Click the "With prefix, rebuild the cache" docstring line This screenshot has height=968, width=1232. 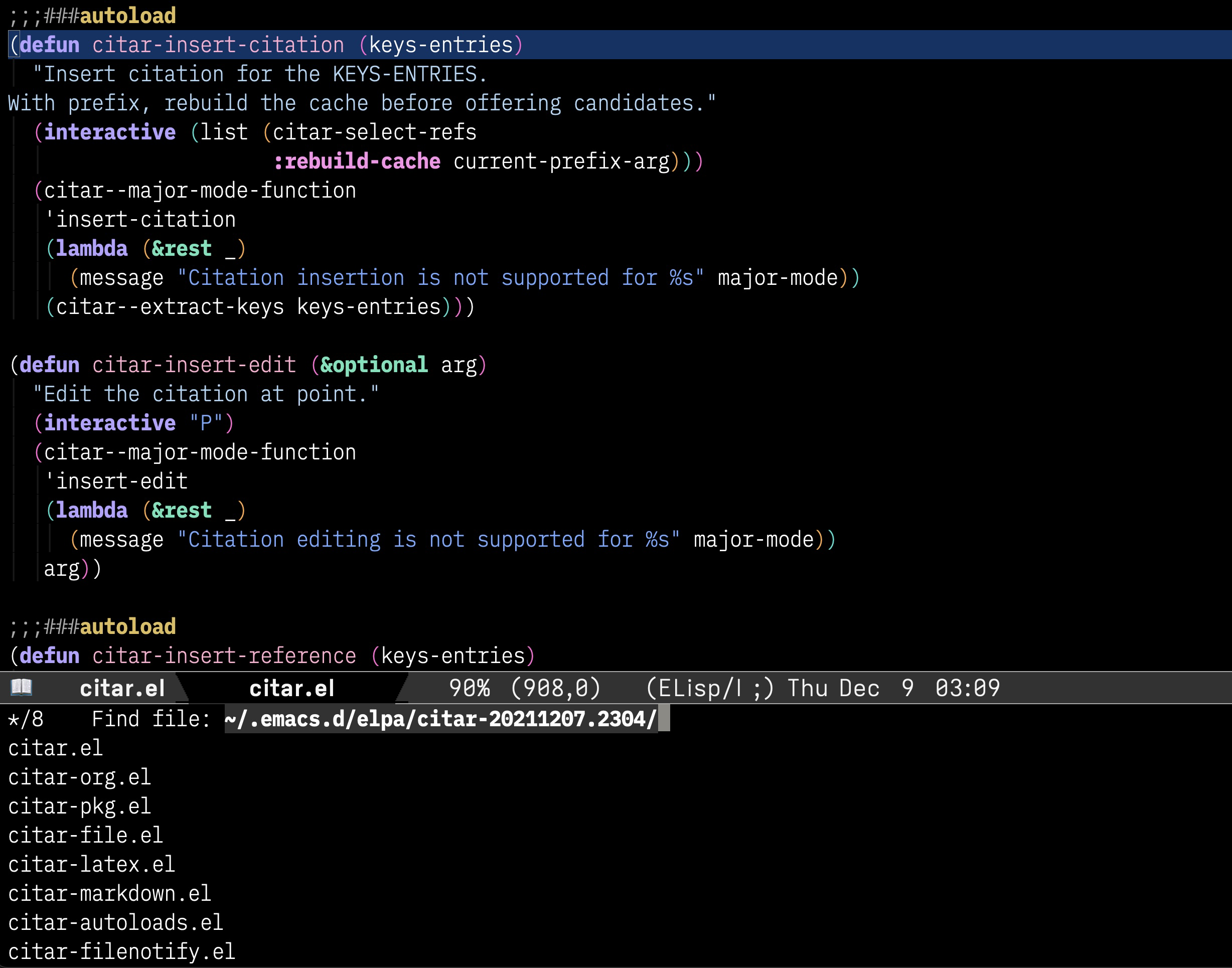pos(362,103)
